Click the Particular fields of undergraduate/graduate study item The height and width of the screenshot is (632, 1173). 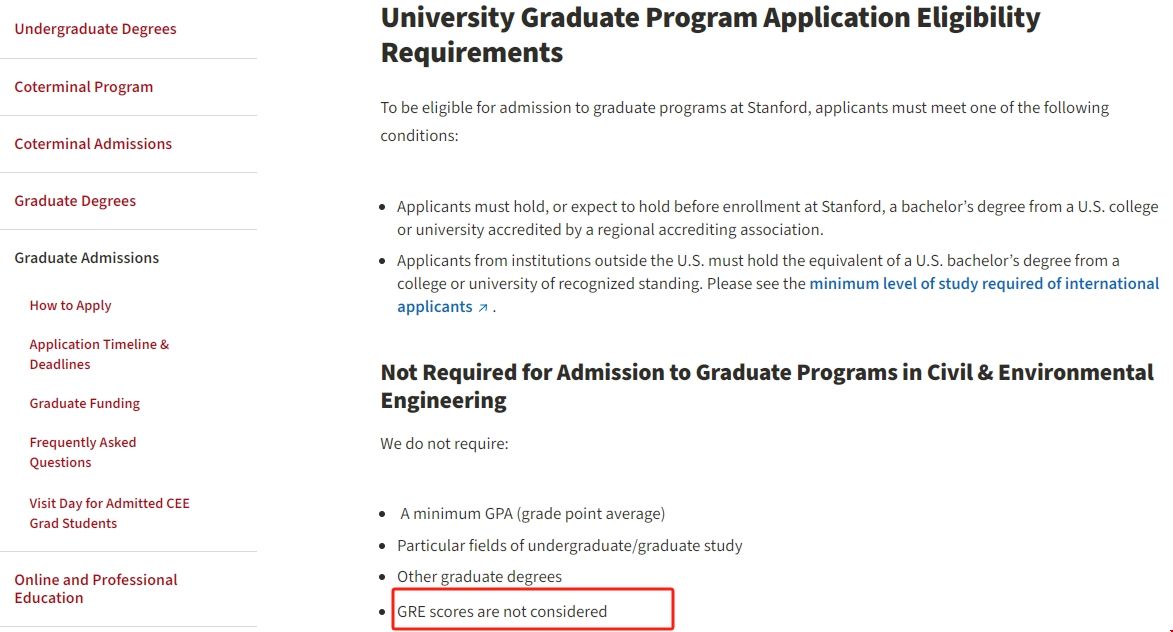pos(570,546)
